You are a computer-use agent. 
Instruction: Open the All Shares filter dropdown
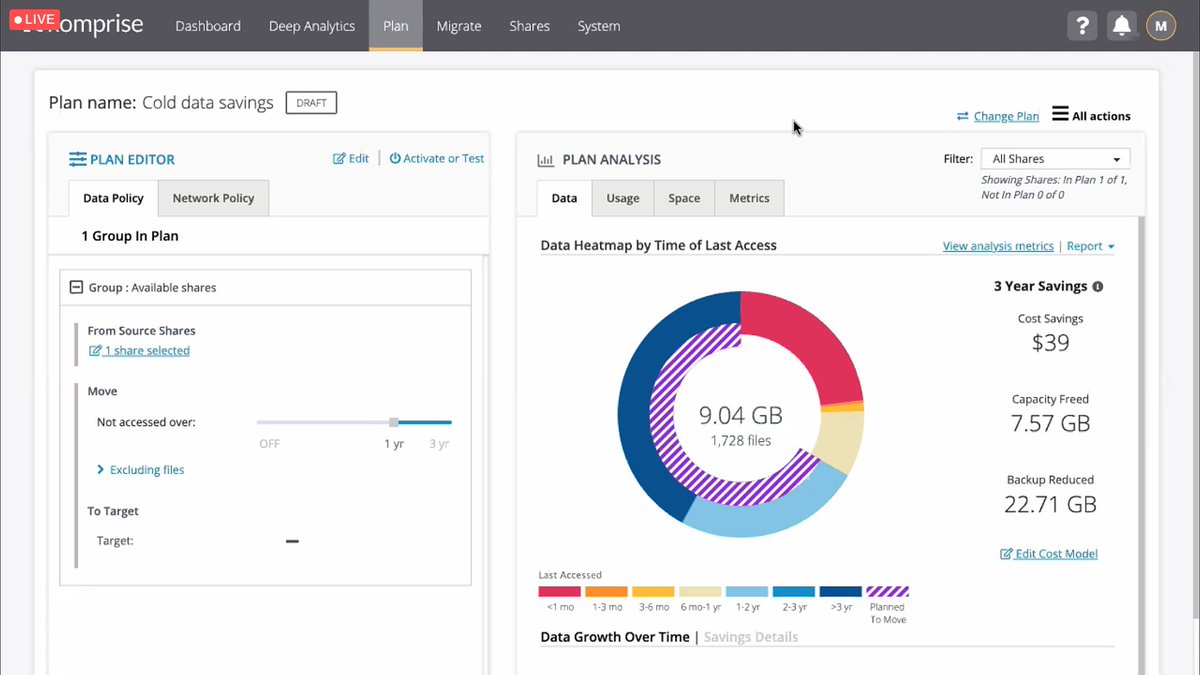point(1055,159)
